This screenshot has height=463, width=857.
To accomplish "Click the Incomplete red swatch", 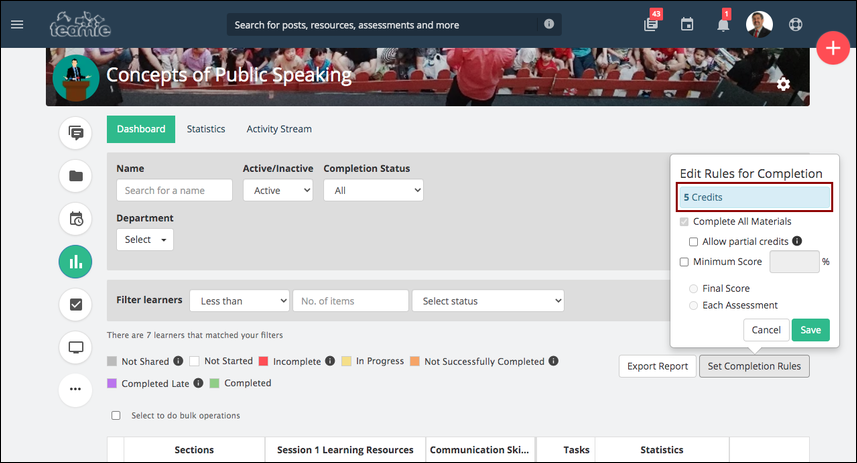I will tap(263, 361).
